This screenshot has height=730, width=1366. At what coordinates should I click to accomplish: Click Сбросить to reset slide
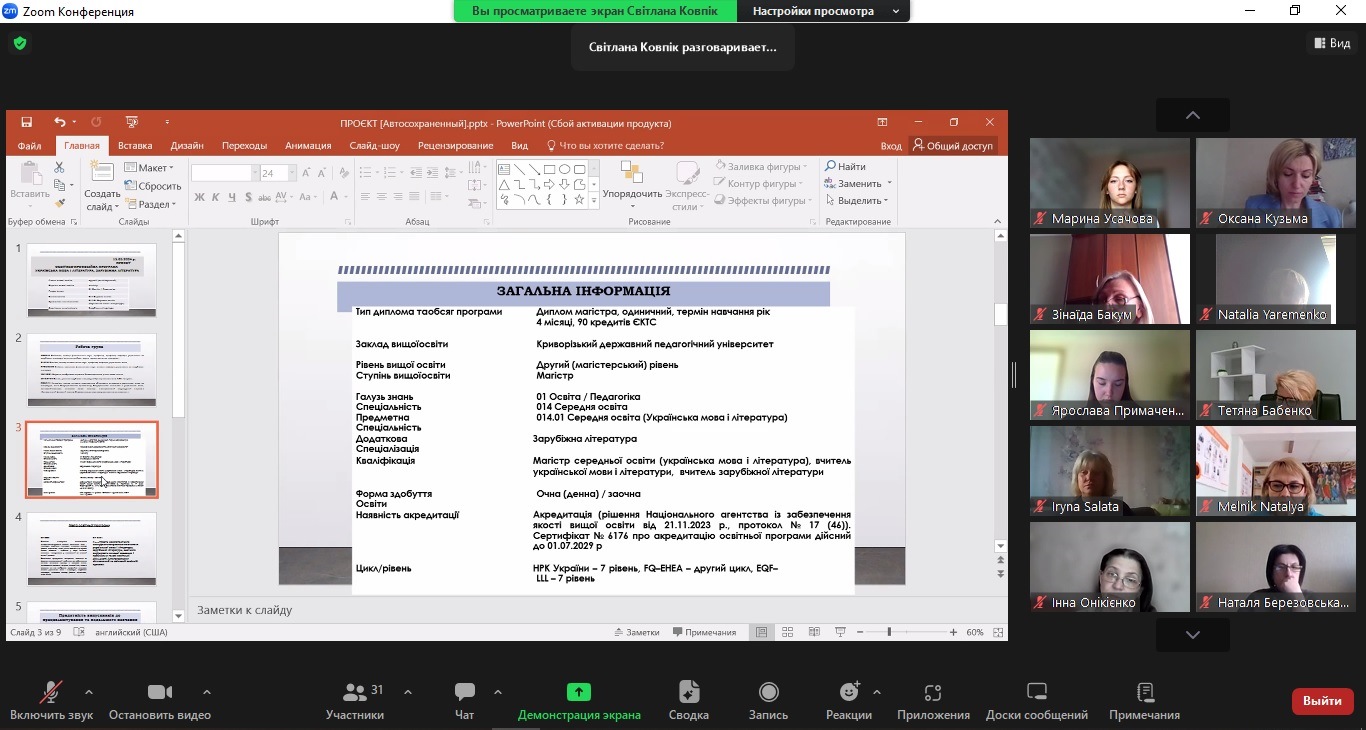[x=153, y=186]
